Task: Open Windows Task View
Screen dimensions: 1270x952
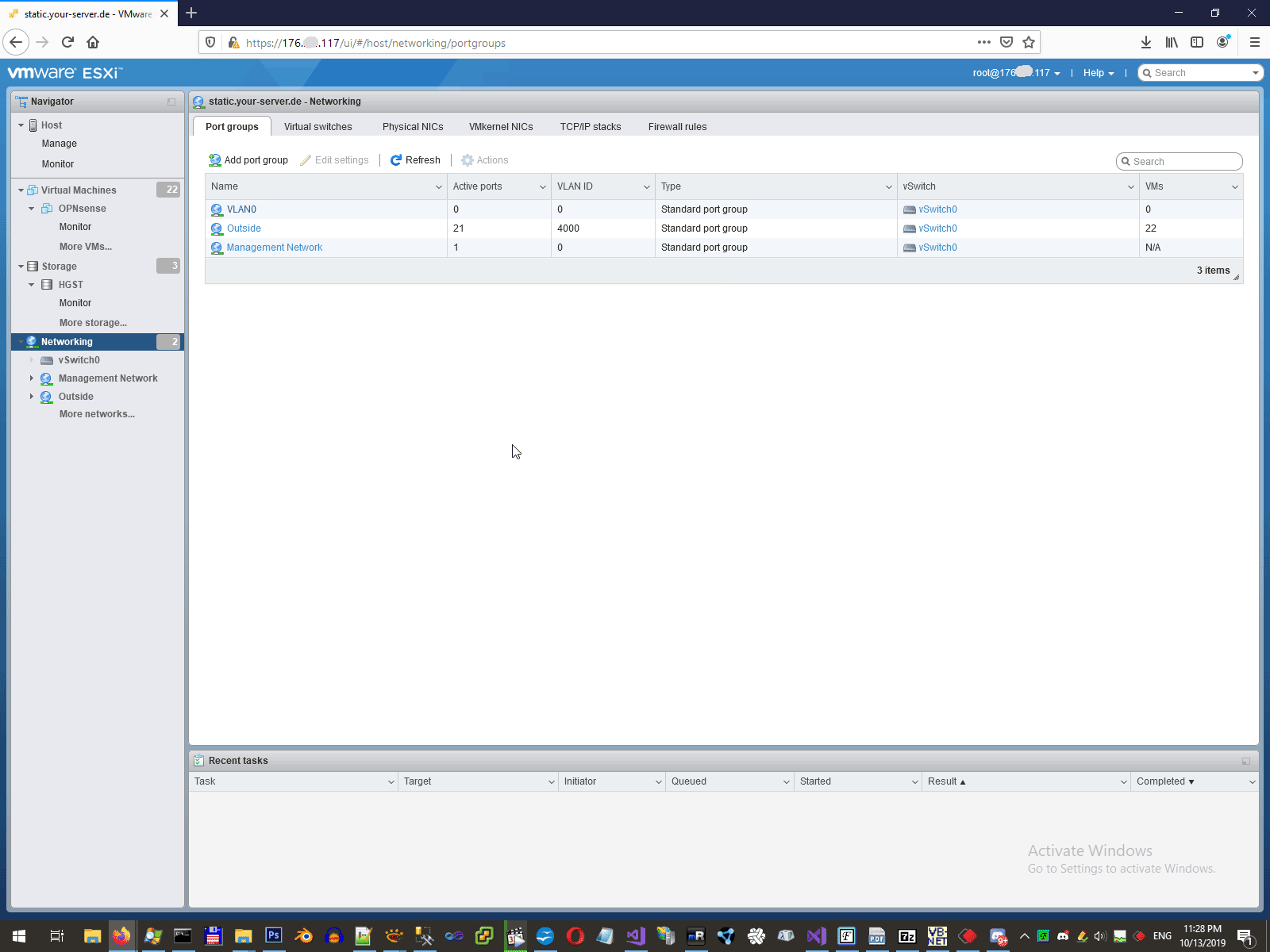Action: coord(56,936)
